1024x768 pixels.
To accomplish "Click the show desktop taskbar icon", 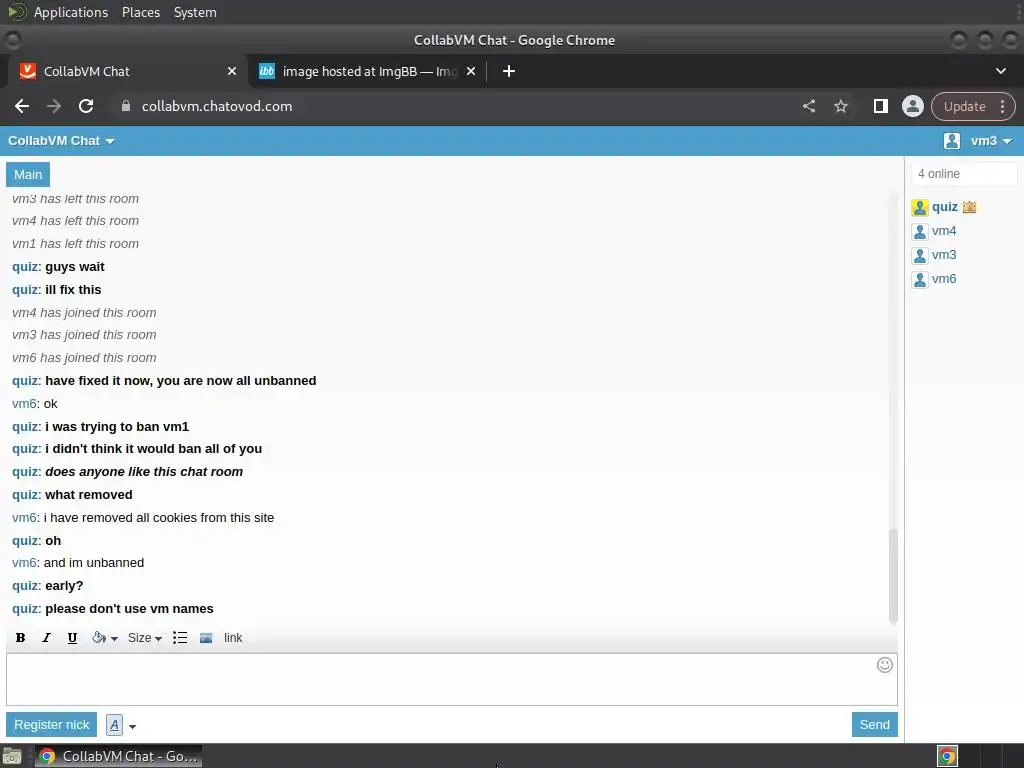I will point(12,756).
